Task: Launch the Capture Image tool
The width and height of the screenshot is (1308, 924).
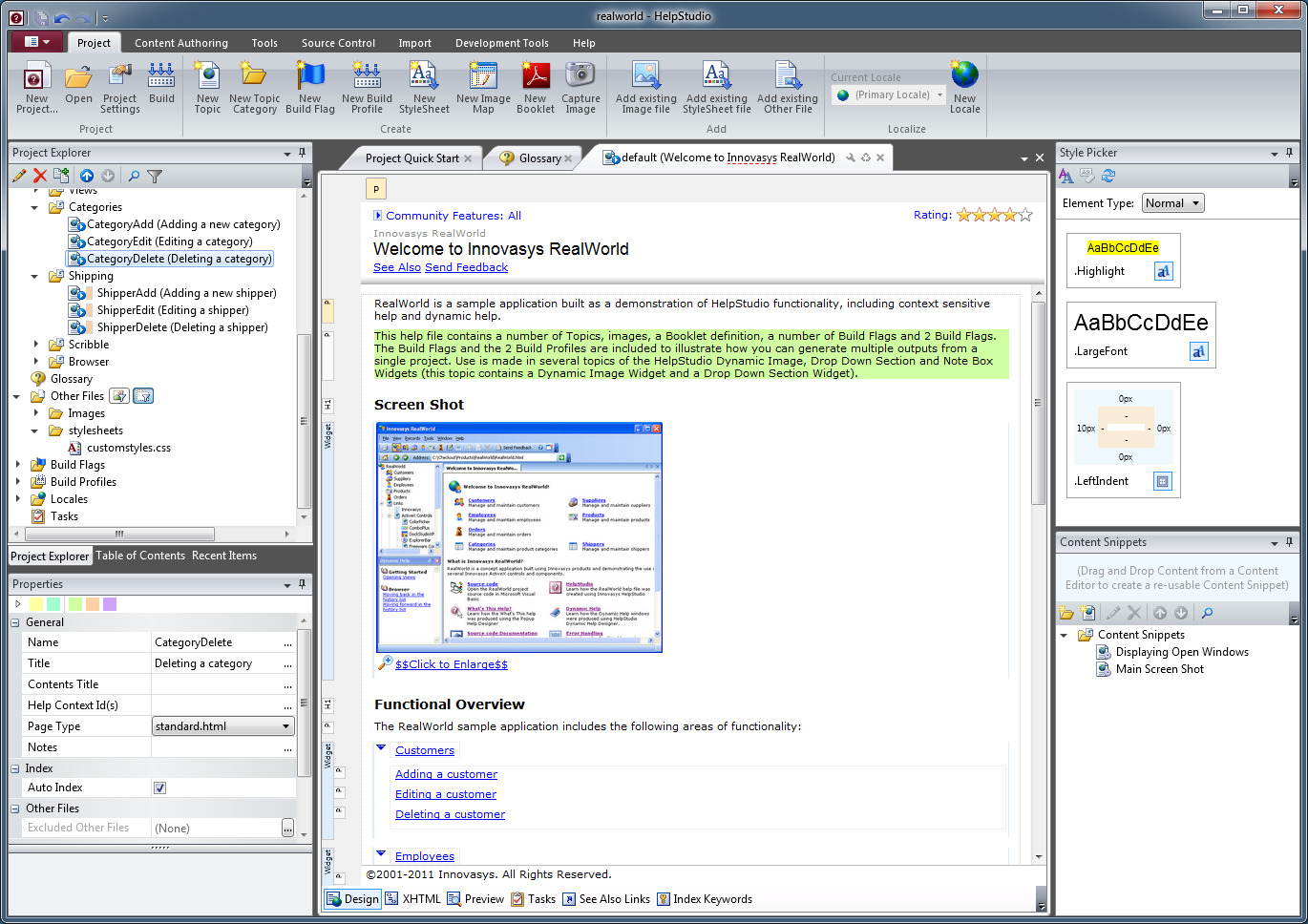Action: (580, 88)
